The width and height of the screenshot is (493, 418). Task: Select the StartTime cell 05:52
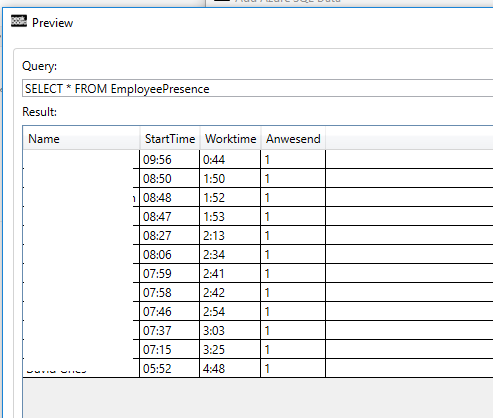coord(169,368)
